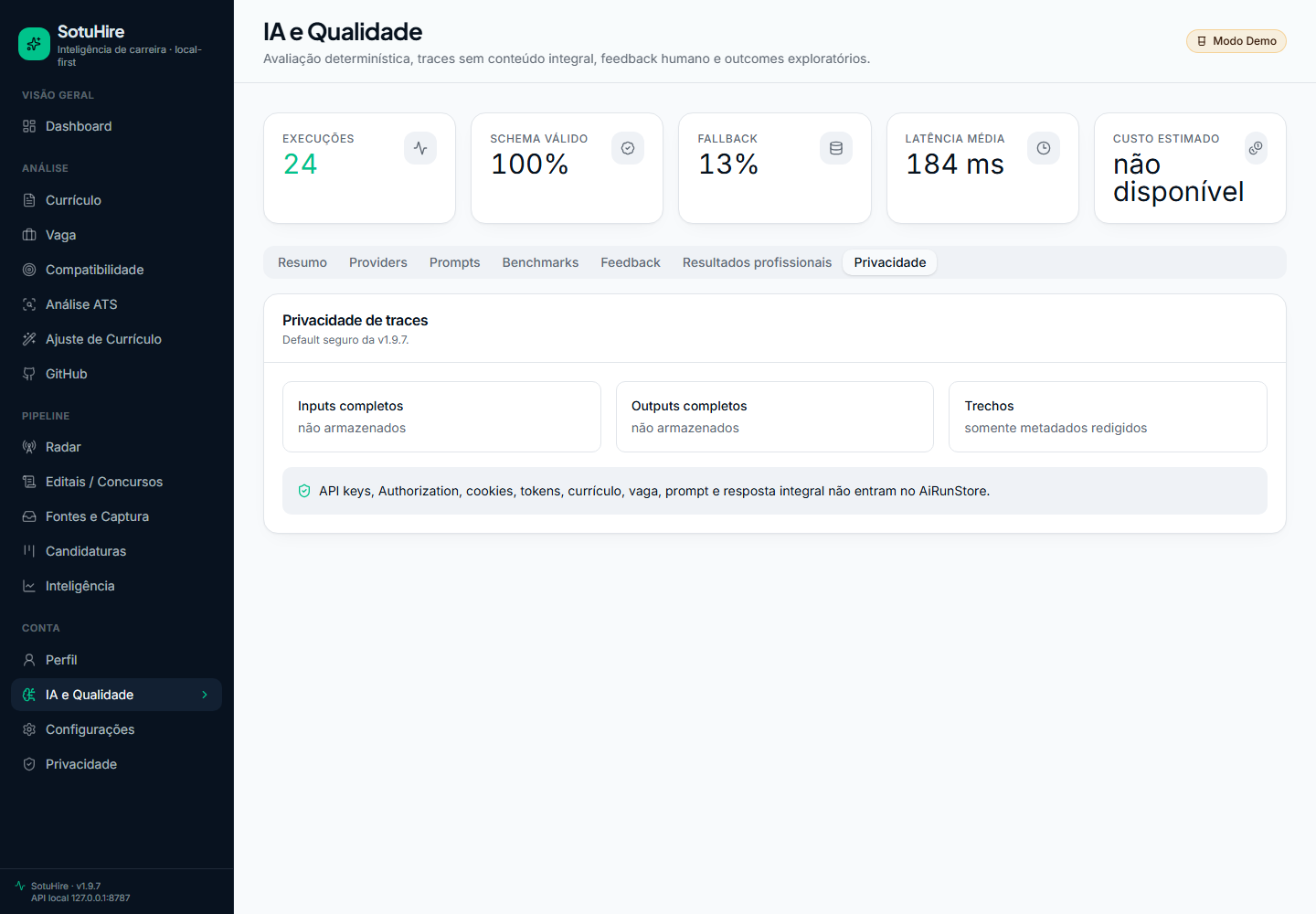The width and height of the screenshot is (1316, 914).
Task: Open Radar from the sidebar
Action: tap(116, 447)
